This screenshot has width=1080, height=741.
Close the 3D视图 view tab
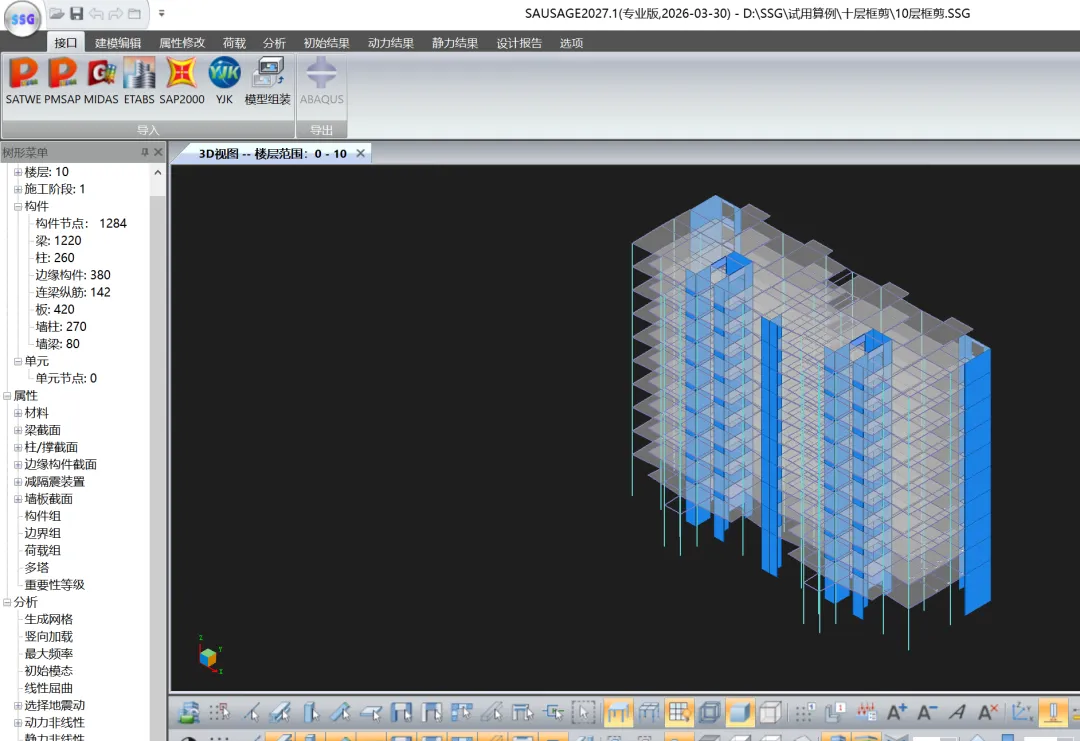[x=361, y=153]
